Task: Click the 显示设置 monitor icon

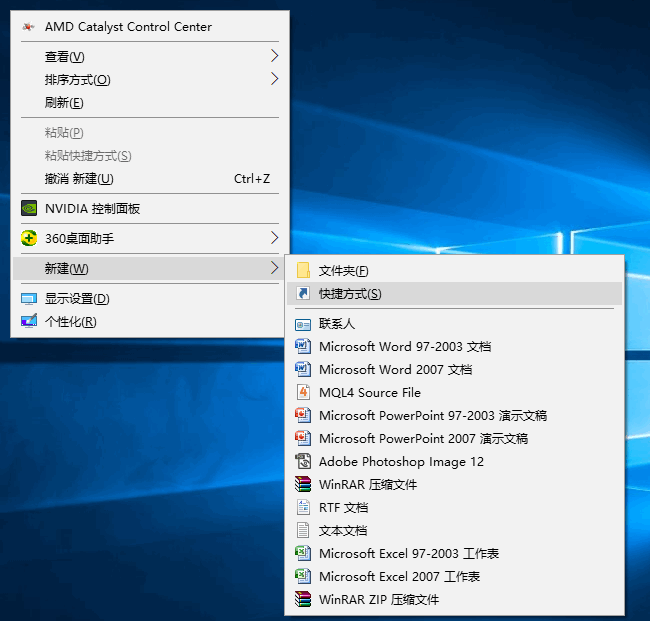Action: tap(28, 299)
